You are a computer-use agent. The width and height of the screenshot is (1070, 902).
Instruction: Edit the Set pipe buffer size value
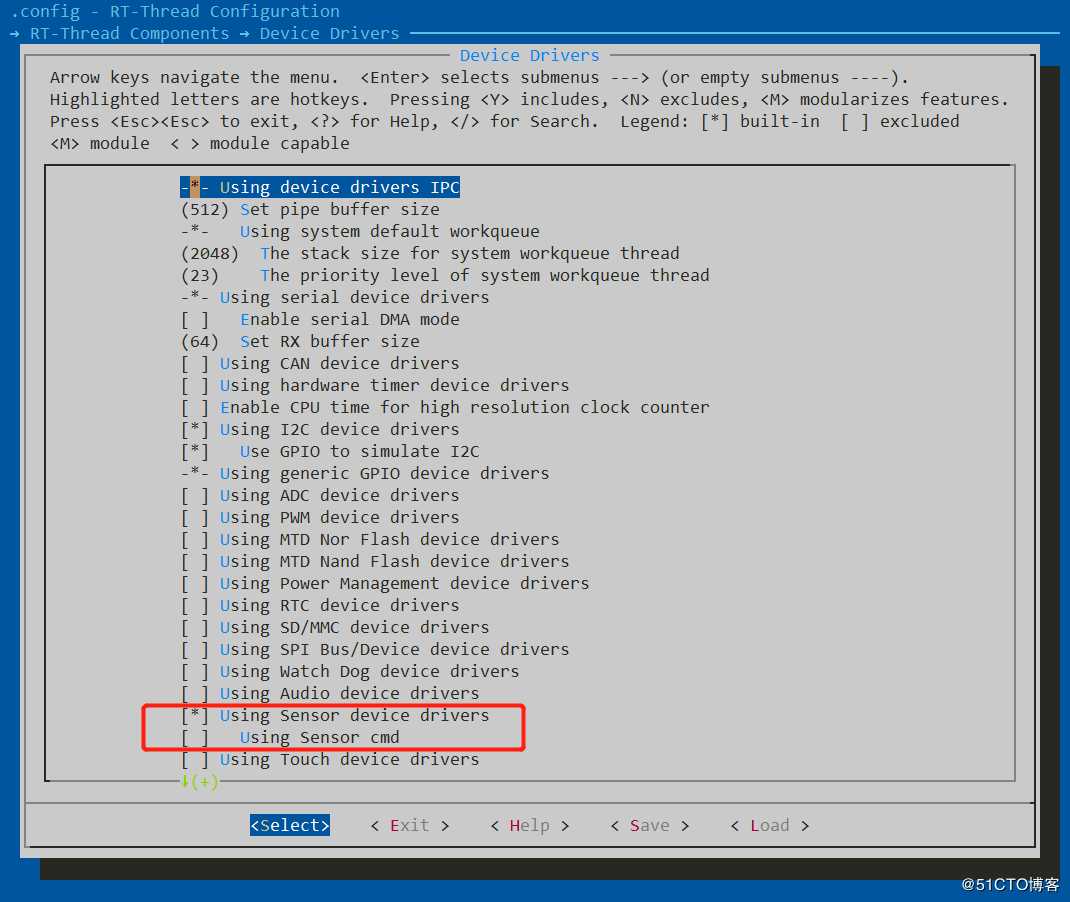point(310,209)
